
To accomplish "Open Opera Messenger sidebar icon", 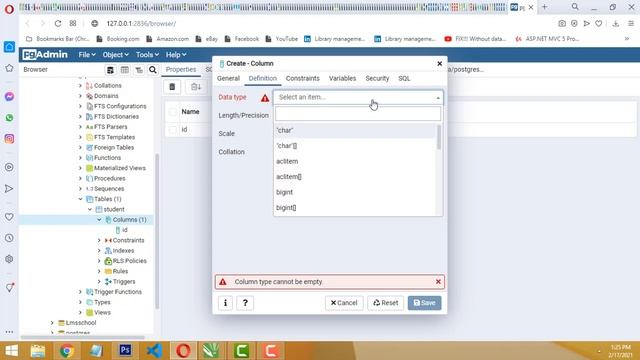I will click(9, 97).
